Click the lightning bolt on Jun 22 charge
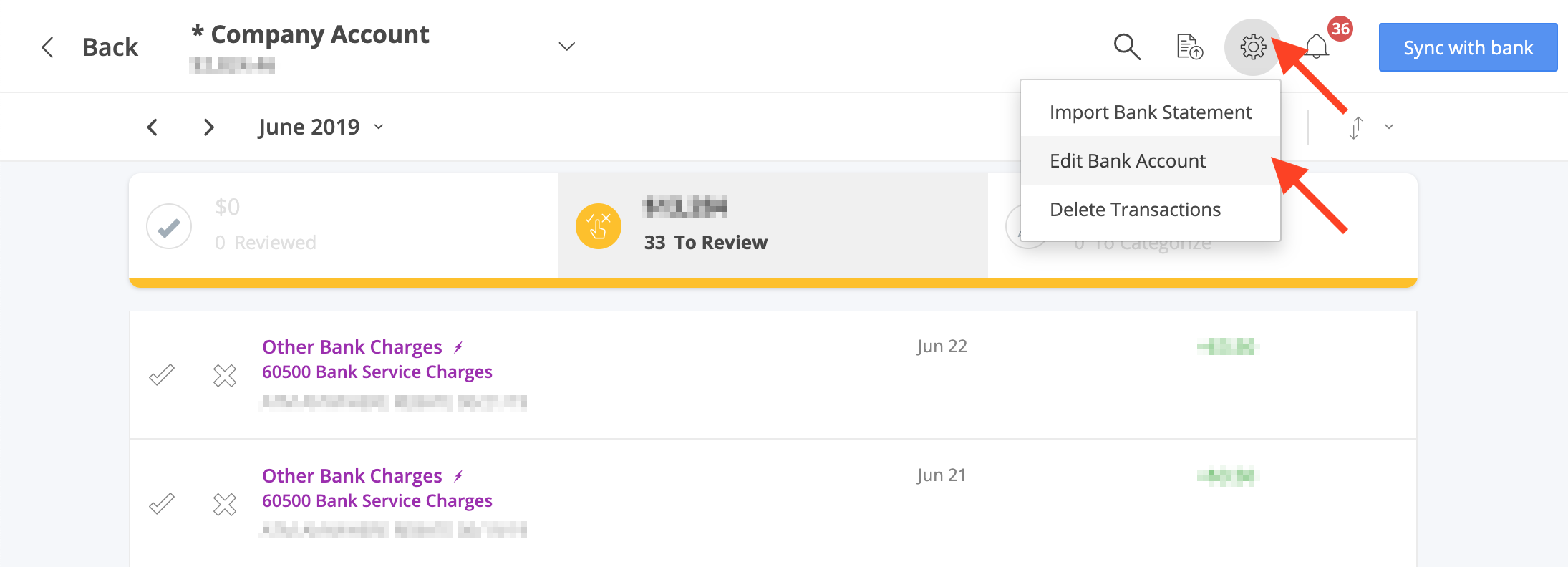1568x567 pixels. coord(458,347)
